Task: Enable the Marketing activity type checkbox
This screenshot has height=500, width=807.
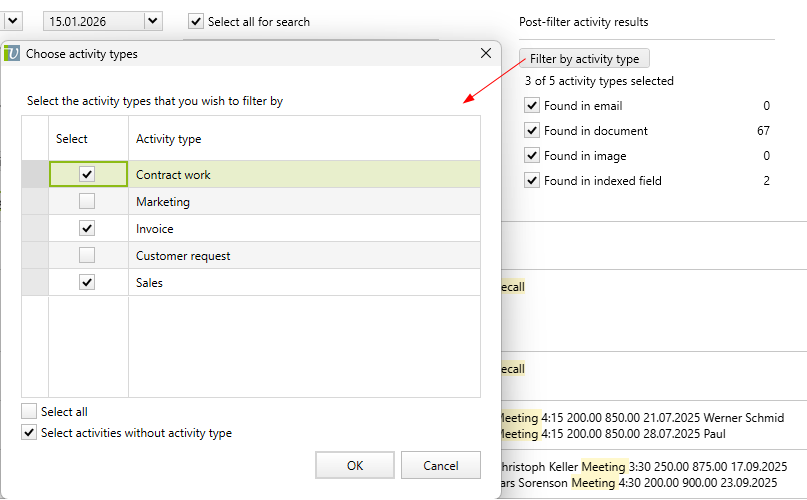Action: click(x=87, y=202)
